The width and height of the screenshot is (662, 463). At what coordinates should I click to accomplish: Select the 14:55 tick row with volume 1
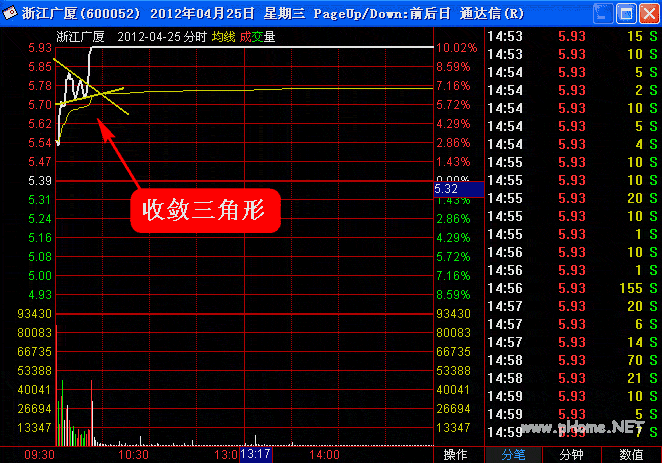click(573, 234)
